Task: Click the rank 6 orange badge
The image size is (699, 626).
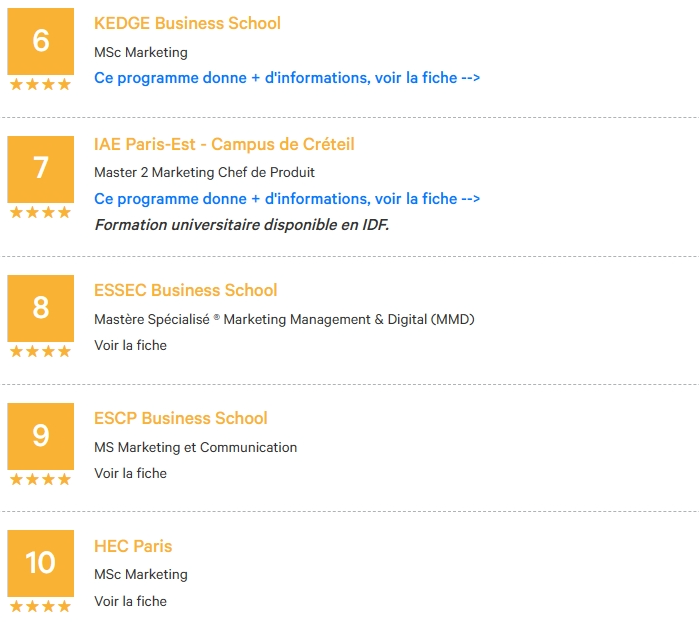Action: tap(41, 41)
